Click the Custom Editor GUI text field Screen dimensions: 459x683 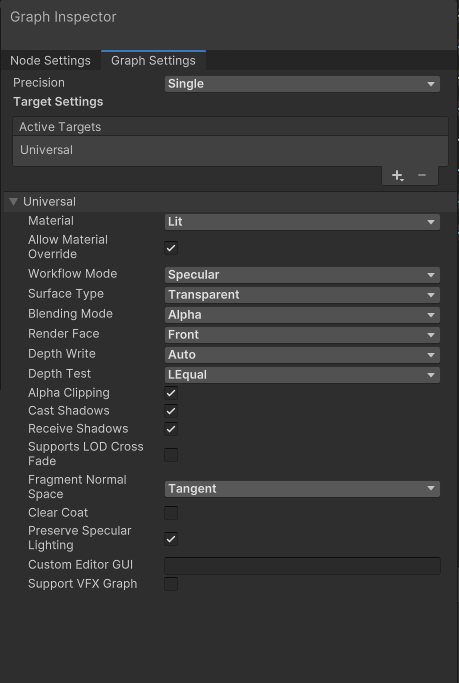(x=302, y=565)
